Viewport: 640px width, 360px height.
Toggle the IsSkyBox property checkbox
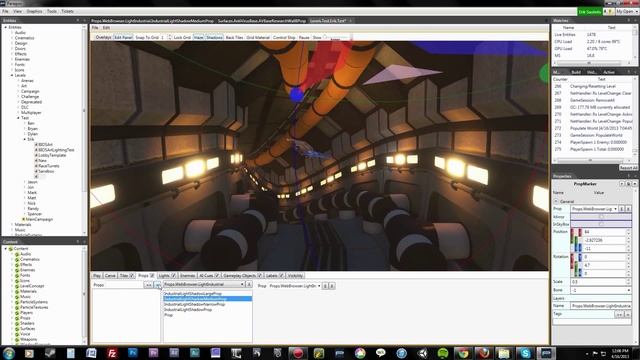(x=601, y=224)
